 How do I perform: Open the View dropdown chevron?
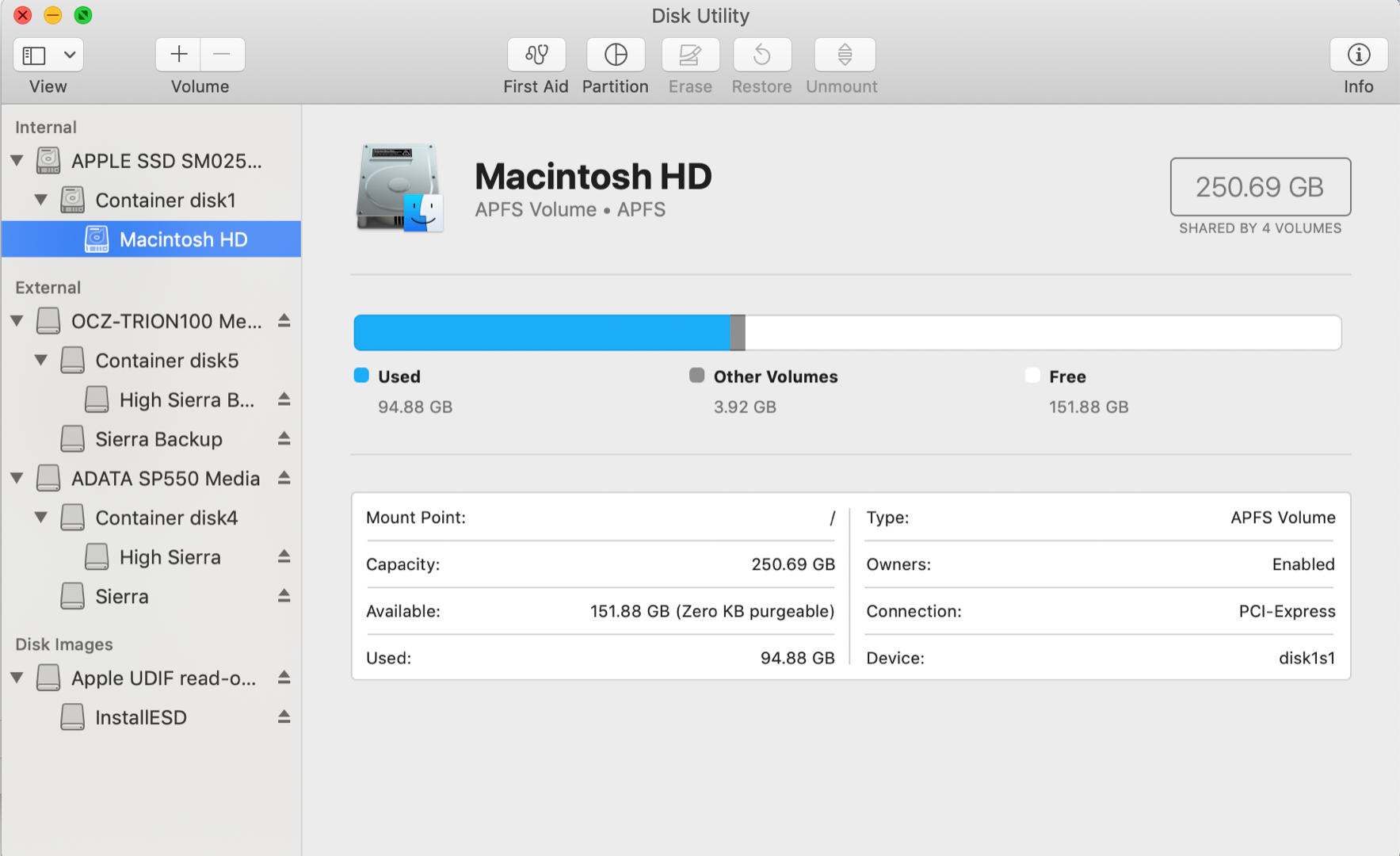tap(70, 55)
